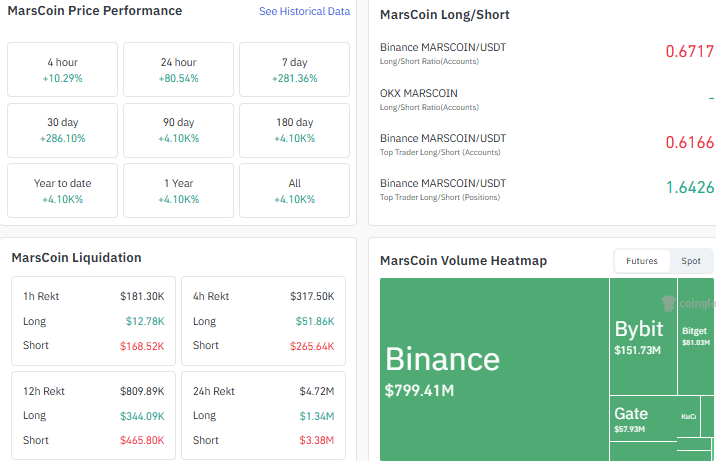
Task: Click the 0.6166 top trader accounts ratio
Action: (x=689, y=142)
